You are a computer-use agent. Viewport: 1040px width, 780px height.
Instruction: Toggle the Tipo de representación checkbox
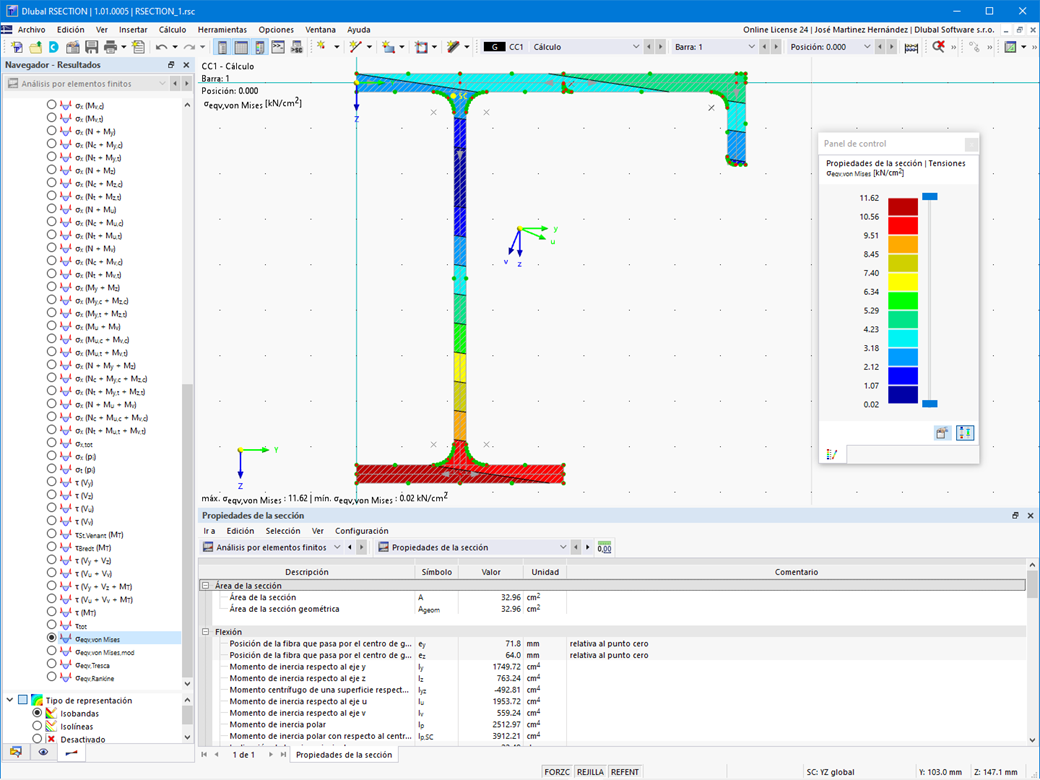pyautogui.click(x=23, y=700)
